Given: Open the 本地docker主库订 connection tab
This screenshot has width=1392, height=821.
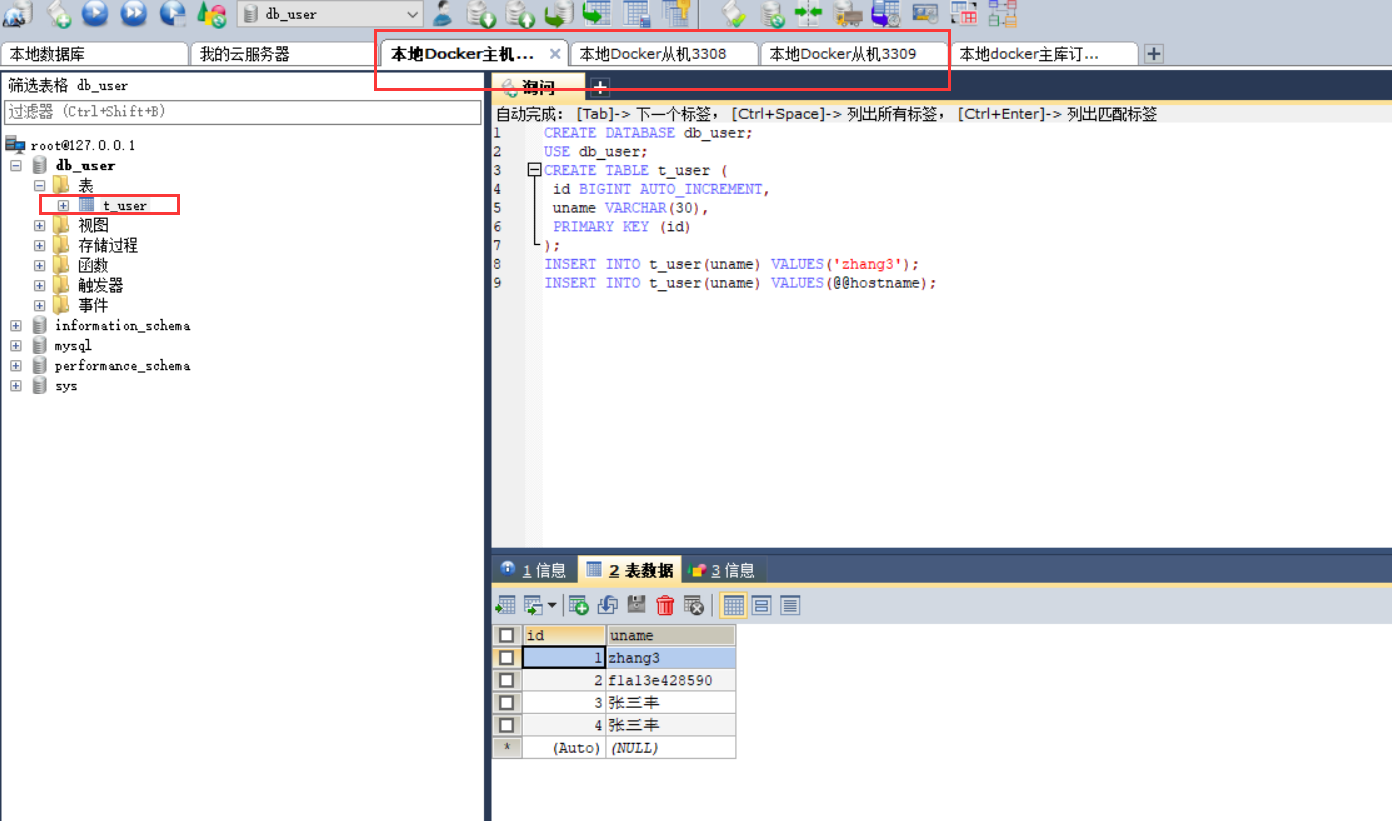Looking at the screenshot, I should pyautogui.click(x=1044, y=54).
